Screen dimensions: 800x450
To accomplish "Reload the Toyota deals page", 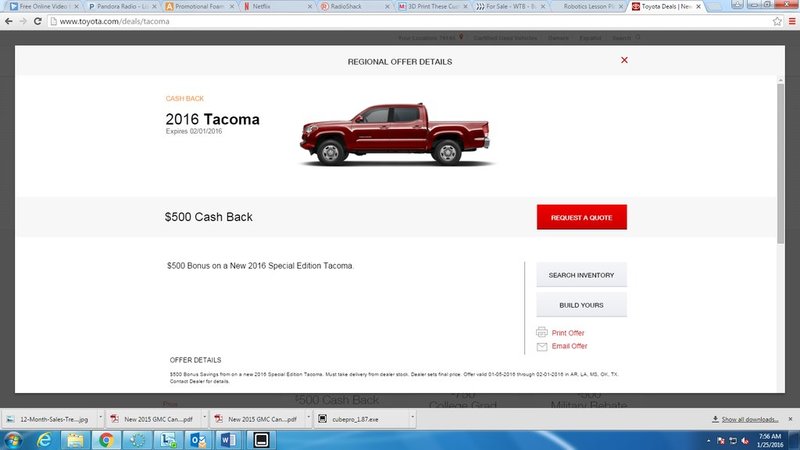I will click(37, 21).
